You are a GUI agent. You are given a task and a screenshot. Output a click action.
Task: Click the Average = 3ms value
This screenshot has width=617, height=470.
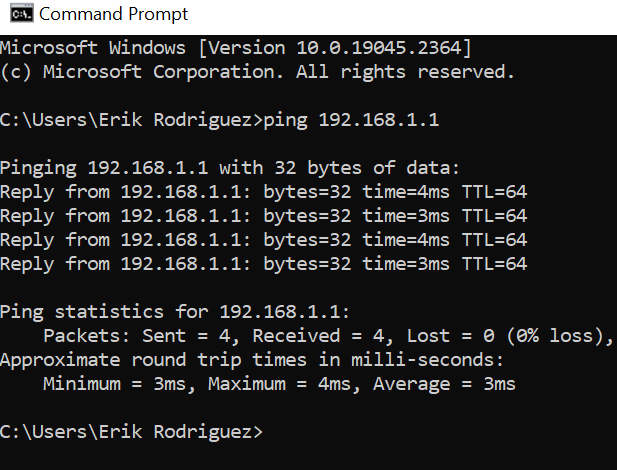(444, 384)
